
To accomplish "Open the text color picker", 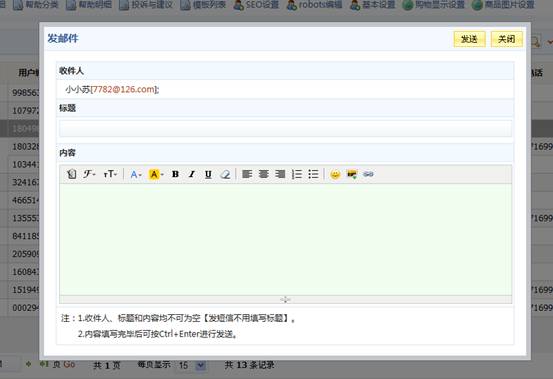I will click(136, 174).
